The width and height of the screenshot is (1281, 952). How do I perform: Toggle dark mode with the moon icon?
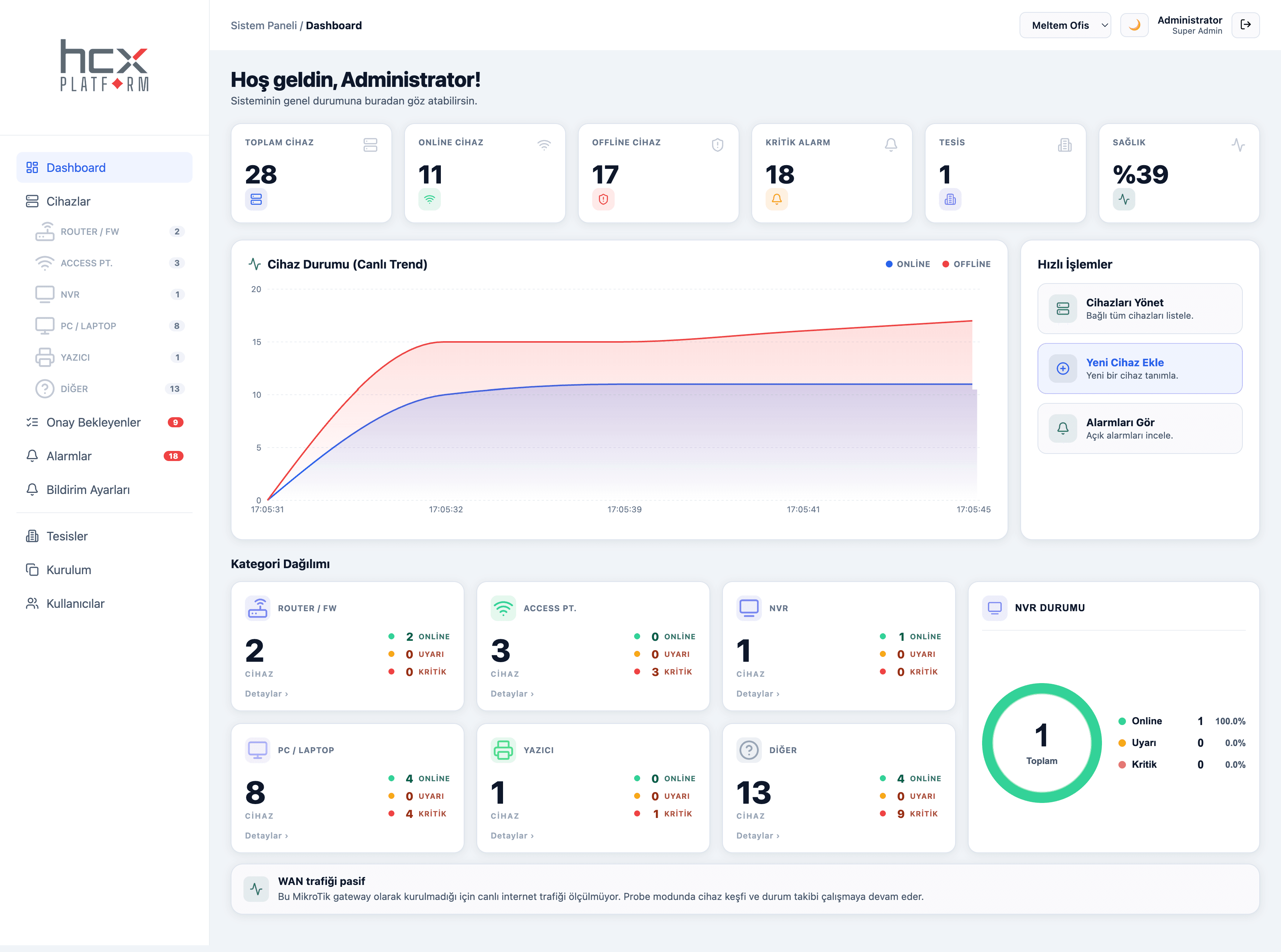pyautogui.click(x=1133, y=25)
